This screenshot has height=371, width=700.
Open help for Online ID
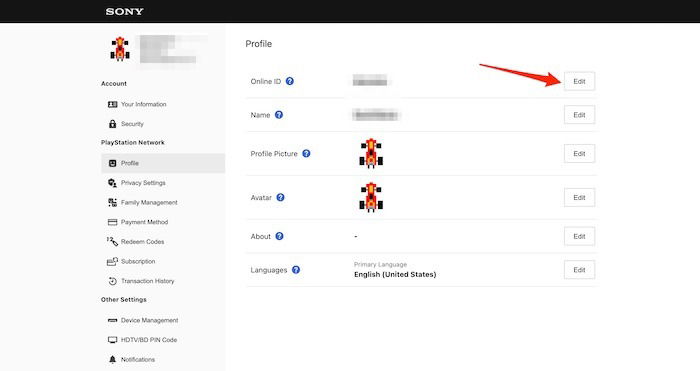point(290,81)
